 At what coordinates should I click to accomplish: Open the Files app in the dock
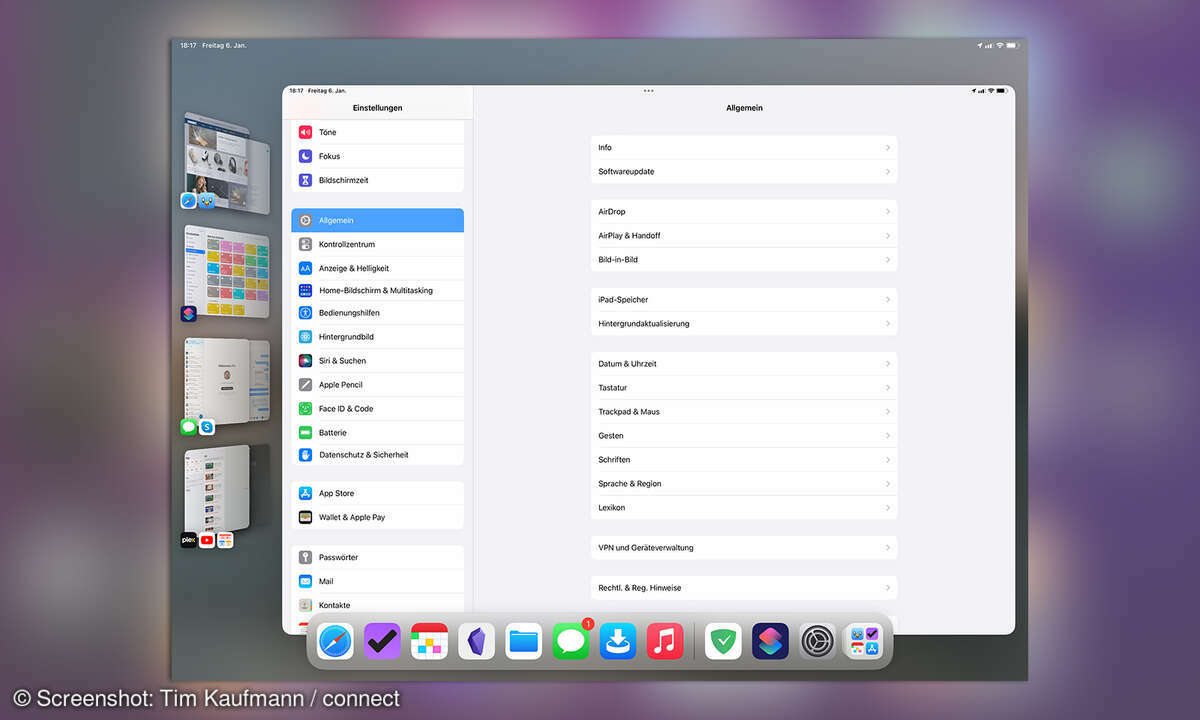point(524,641)
